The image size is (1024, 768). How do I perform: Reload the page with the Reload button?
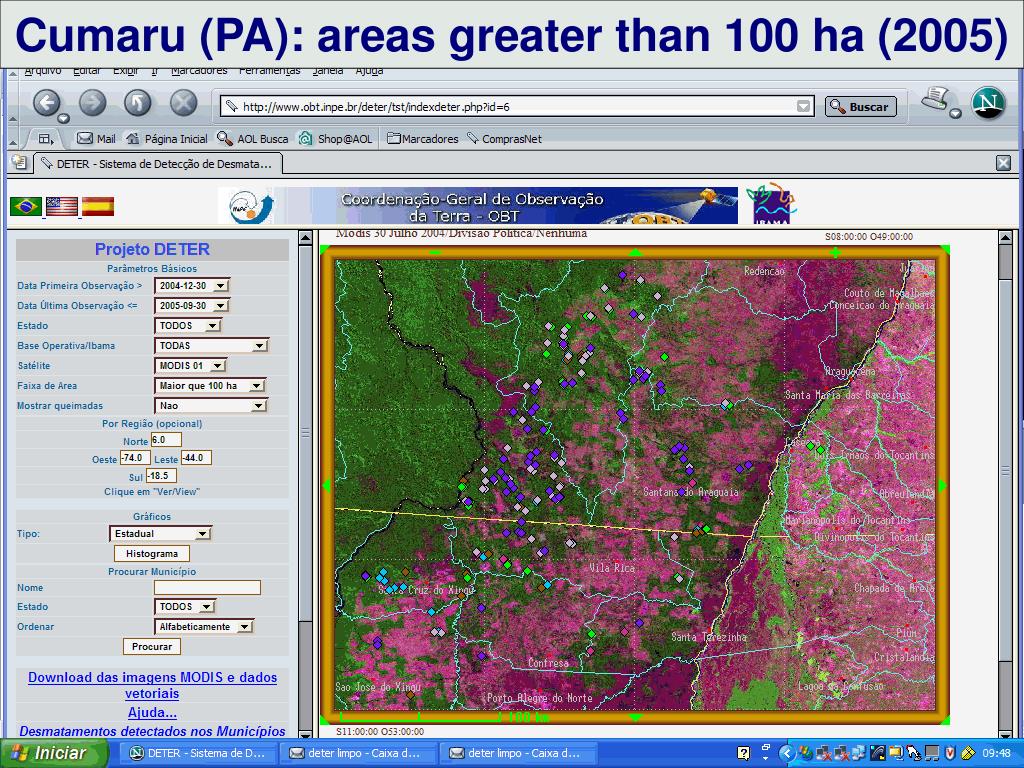[138, 103]
